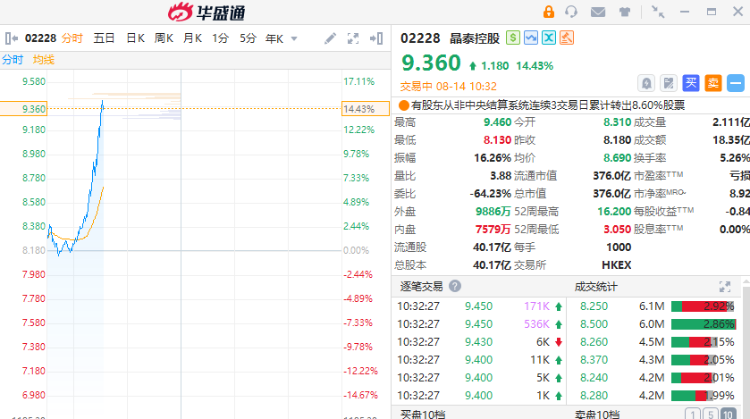Viewport: 750px width, 419px height.
Task: Switch to the 五日 chart tab
Action: (104, 39)
